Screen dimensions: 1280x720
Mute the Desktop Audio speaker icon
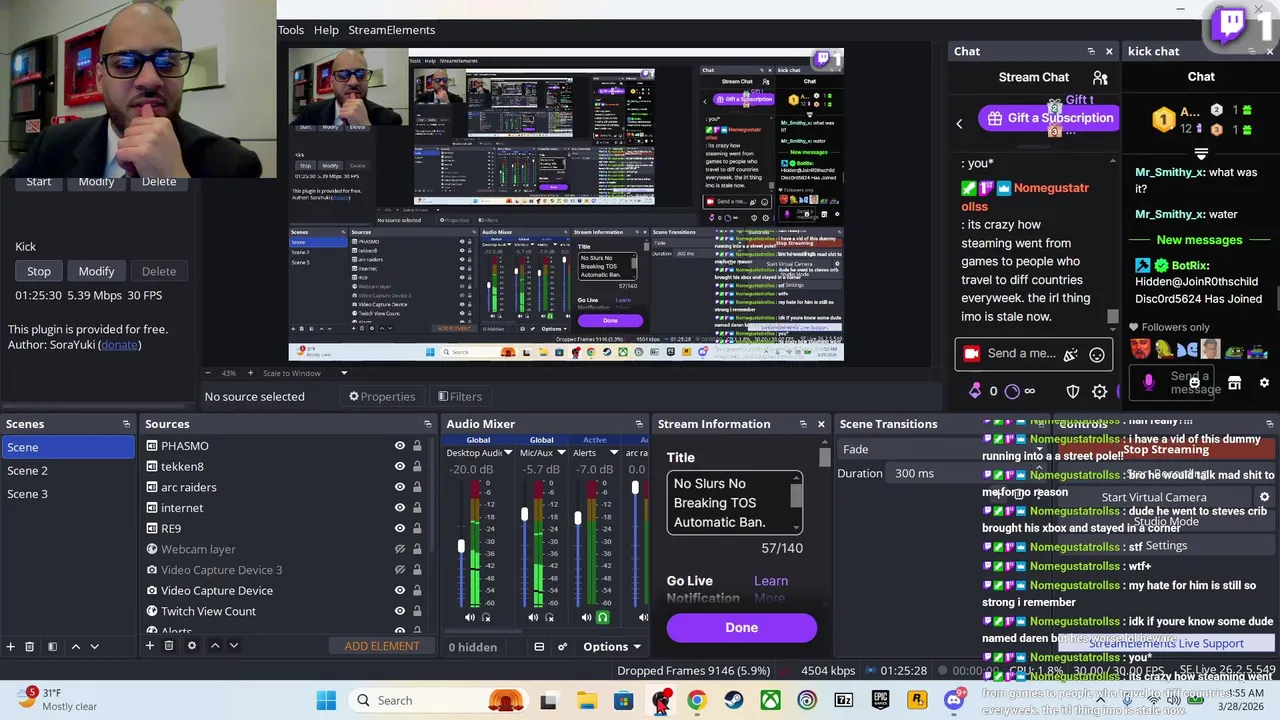[x=470, y=618]
